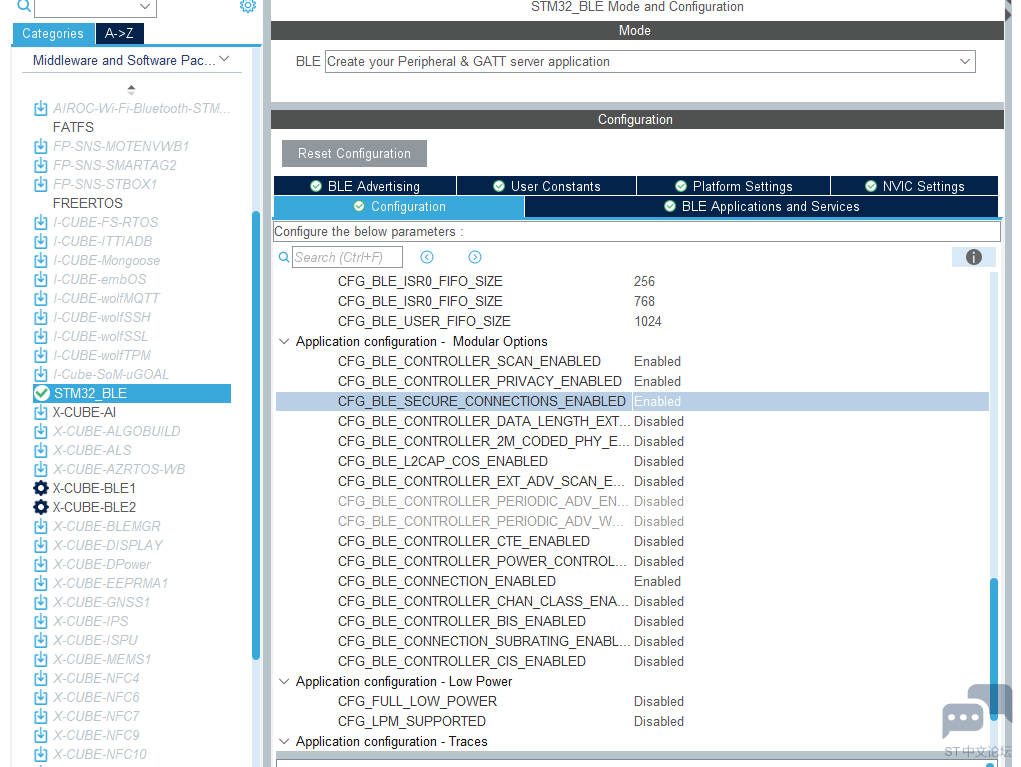Click download icon beside X-CUBE-AI
The height and width of the screenshot is (767, 1021).
click(40, 412)
